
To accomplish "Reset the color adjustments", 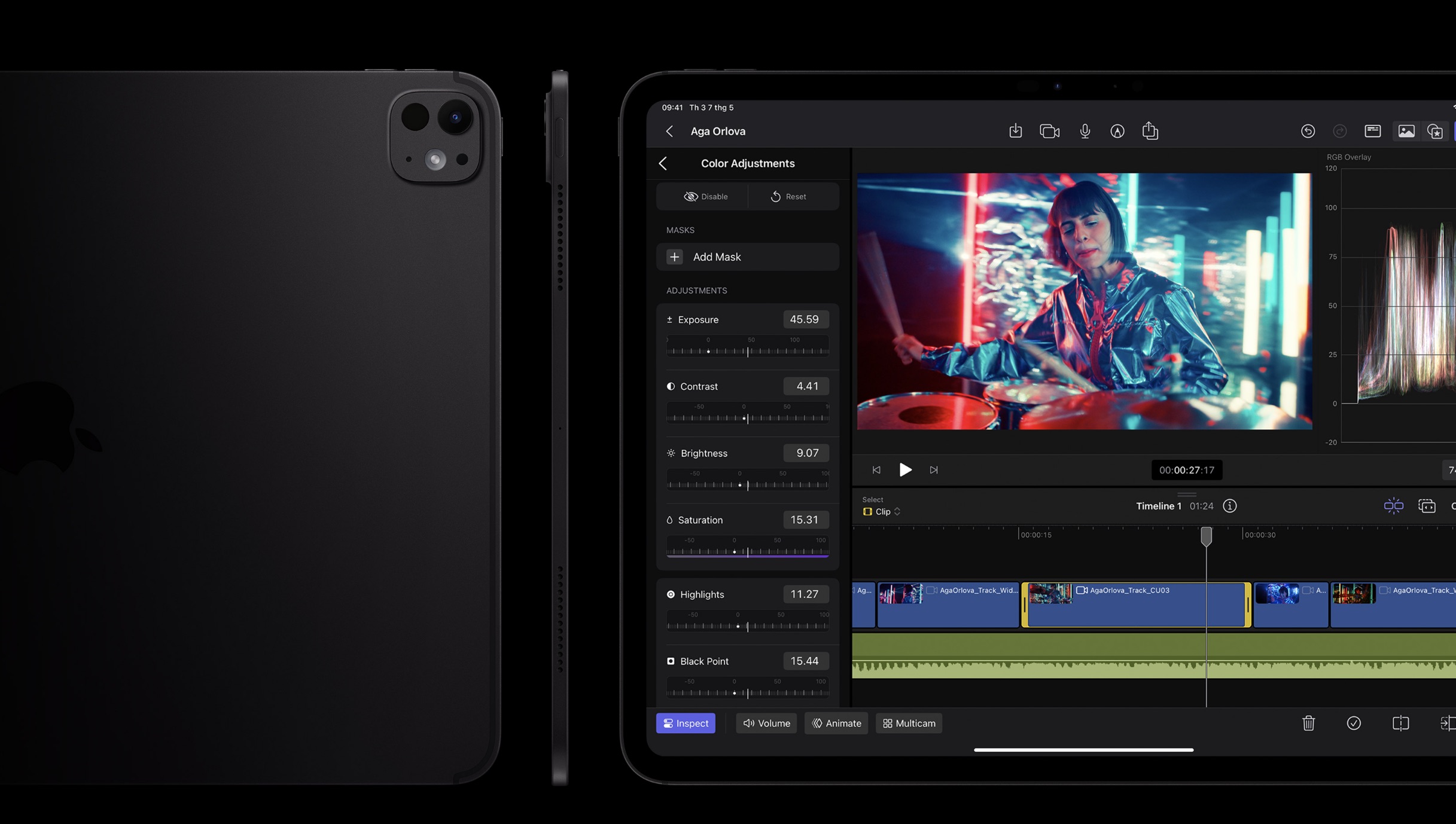I will click(788, 196).
